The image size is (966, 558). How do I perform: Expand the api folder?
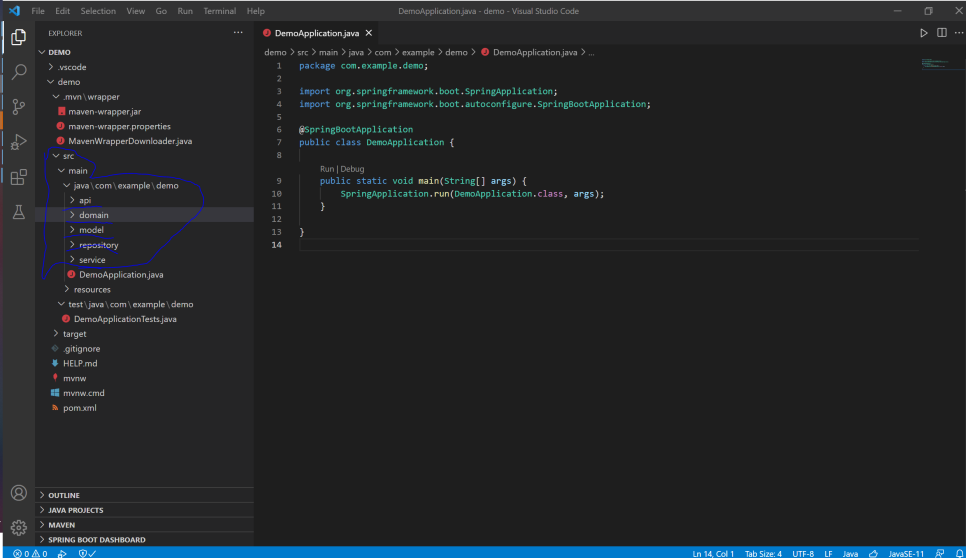(85, 200)
